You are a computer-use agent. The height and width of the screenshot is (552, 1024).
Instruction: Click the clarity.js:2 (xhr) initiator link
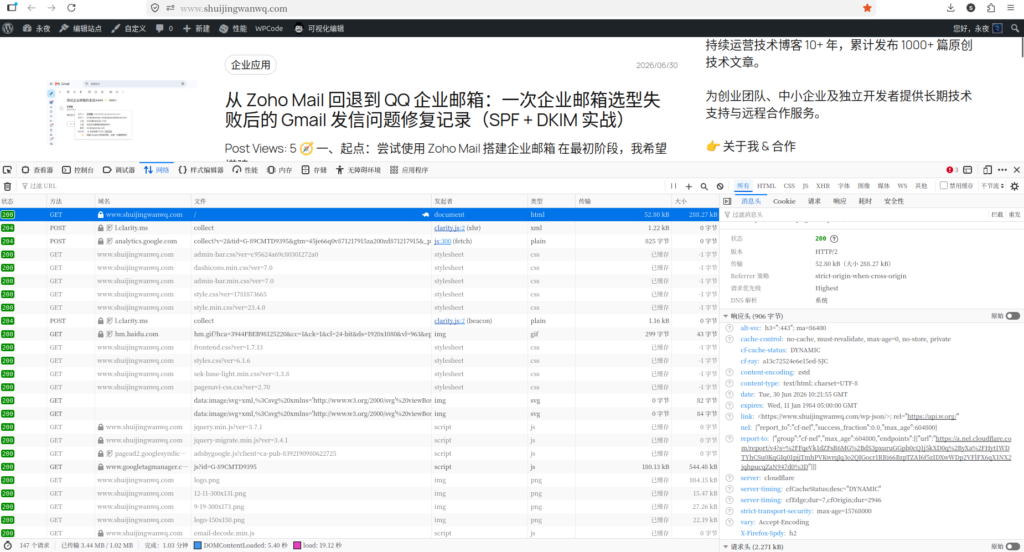[449, 228]
